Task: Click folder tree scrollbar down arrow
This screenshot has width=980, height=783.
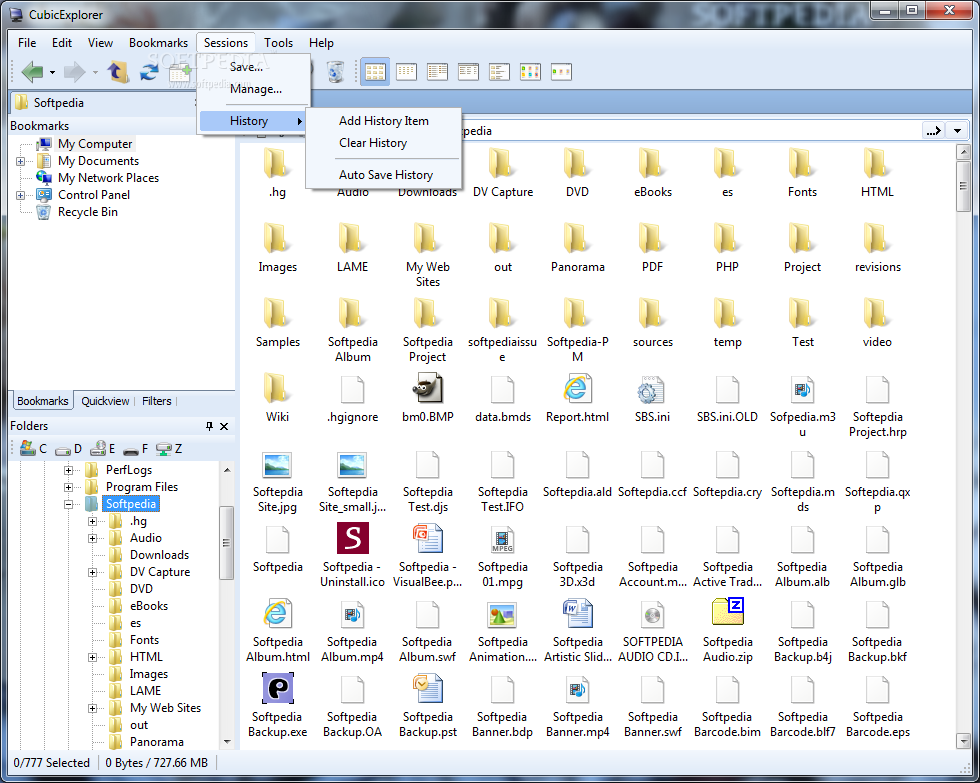Action: (x=227, y=742)
